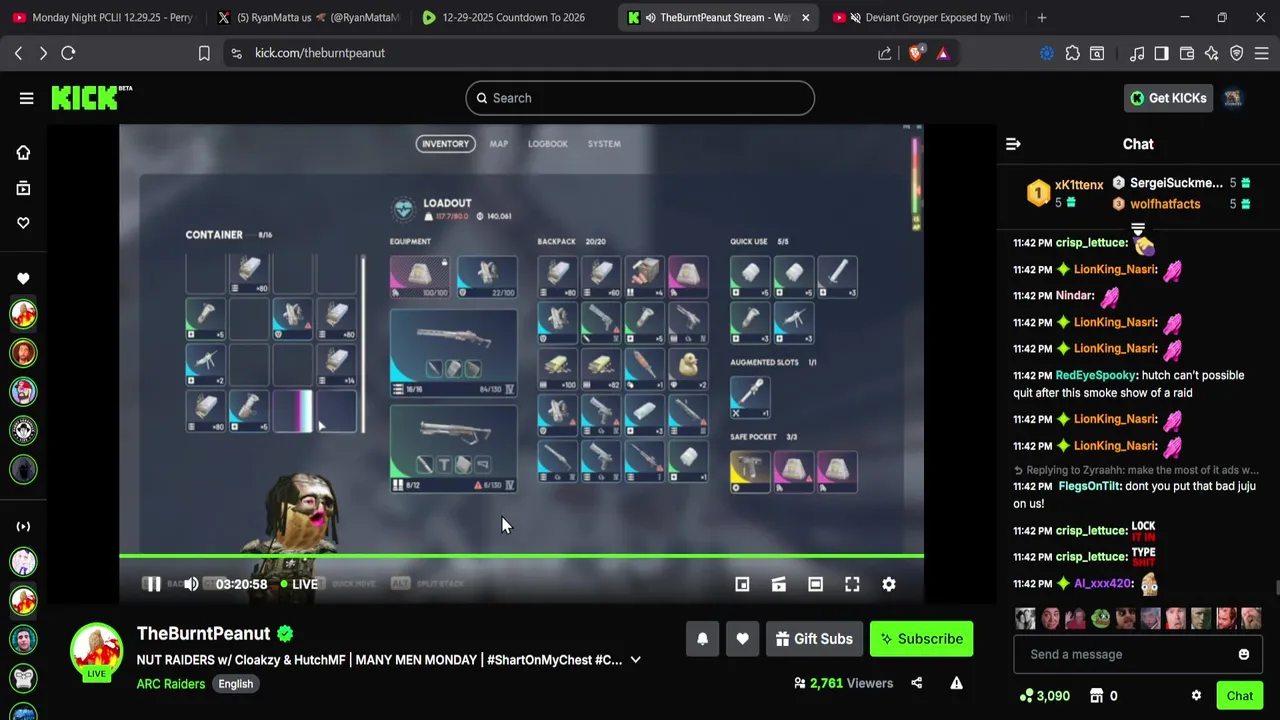Open the Kick hamburger side menu
1280x720 pixels.
[x=26, y=98]
